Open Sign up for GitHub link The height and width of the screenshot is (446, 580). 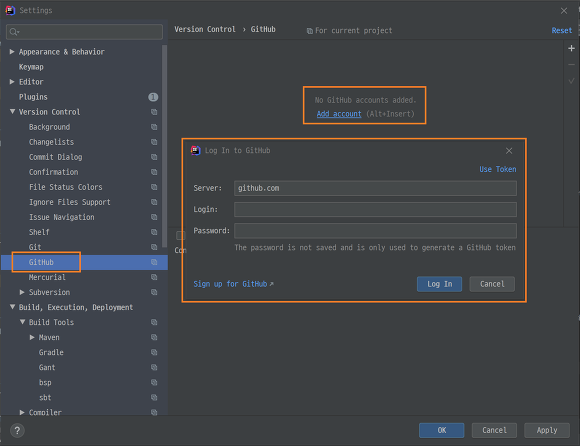click(233, 284)
